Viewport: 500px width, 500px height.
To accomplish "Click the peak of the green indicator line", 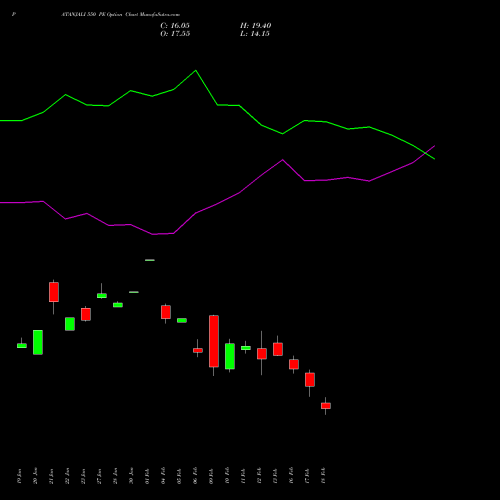I will pyautogui.click(x=196, y=70).
